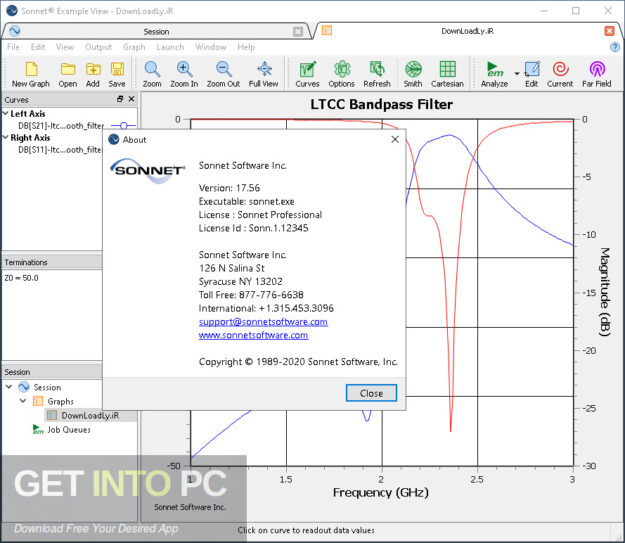Open the View menu
Image resolution: width=625 pixels, height=543 pixels.
(65, 47)
